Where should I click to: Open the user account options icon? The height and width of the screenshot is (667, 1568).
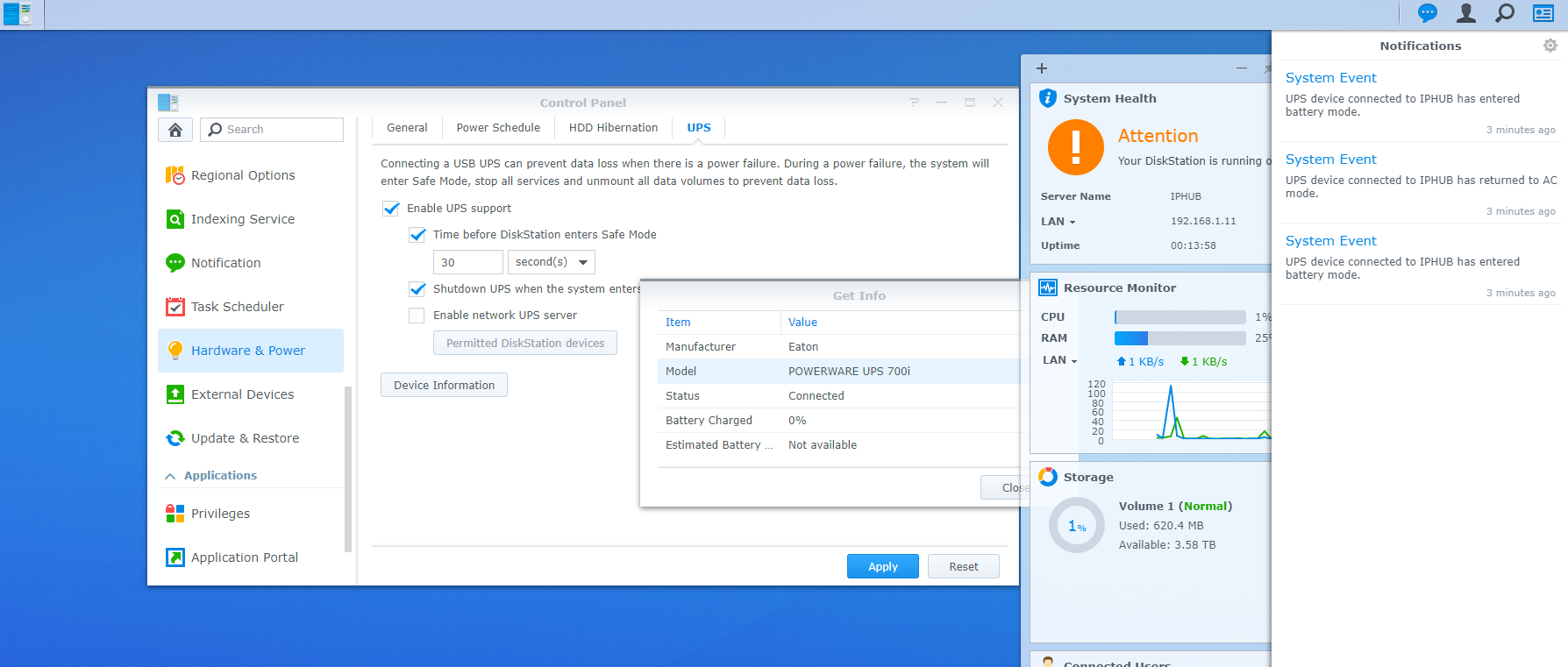pyautogui.click(x=1466, y=13)
